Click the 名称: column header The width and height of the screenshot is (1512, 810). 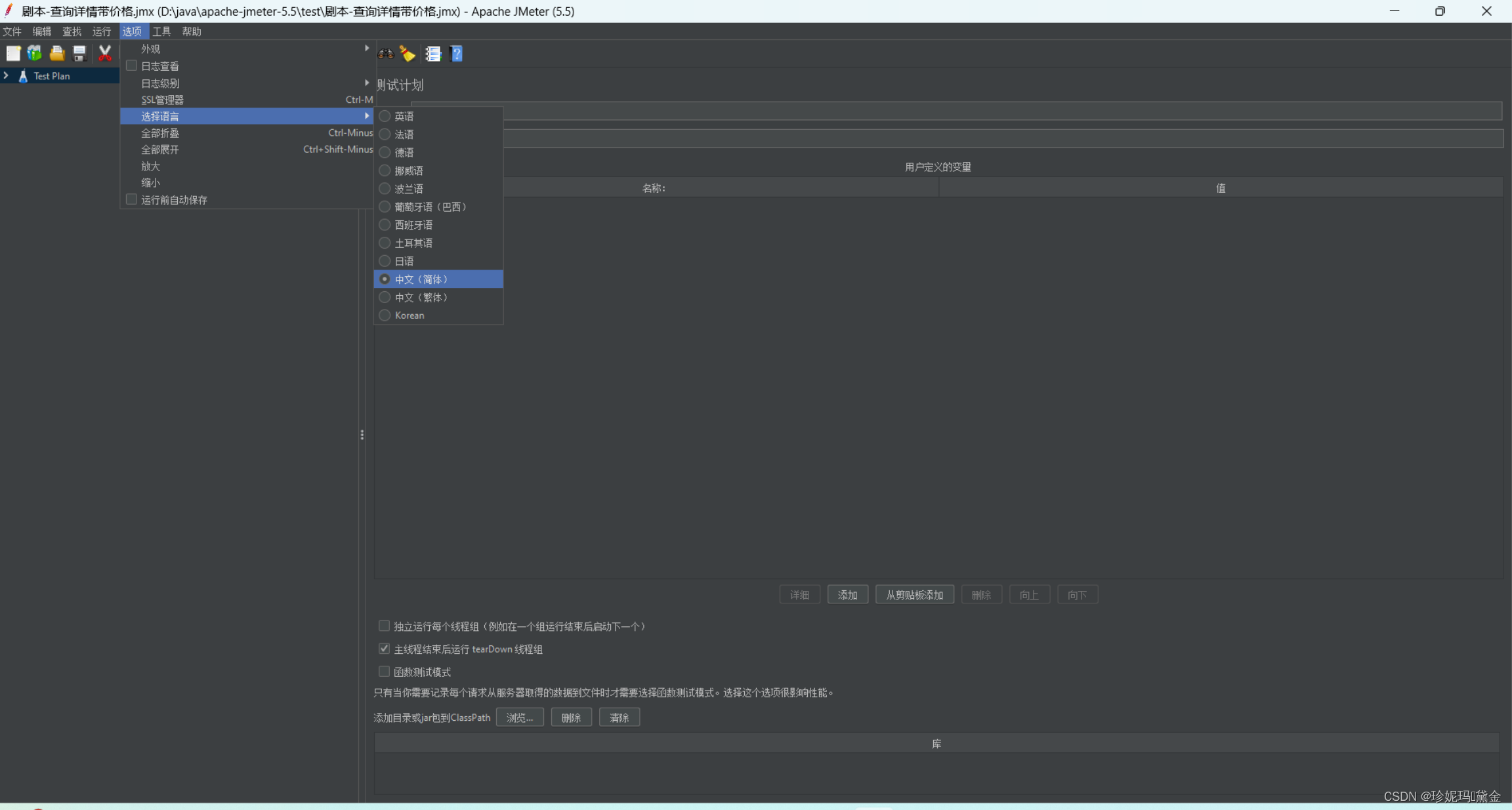tap(656, 188)
